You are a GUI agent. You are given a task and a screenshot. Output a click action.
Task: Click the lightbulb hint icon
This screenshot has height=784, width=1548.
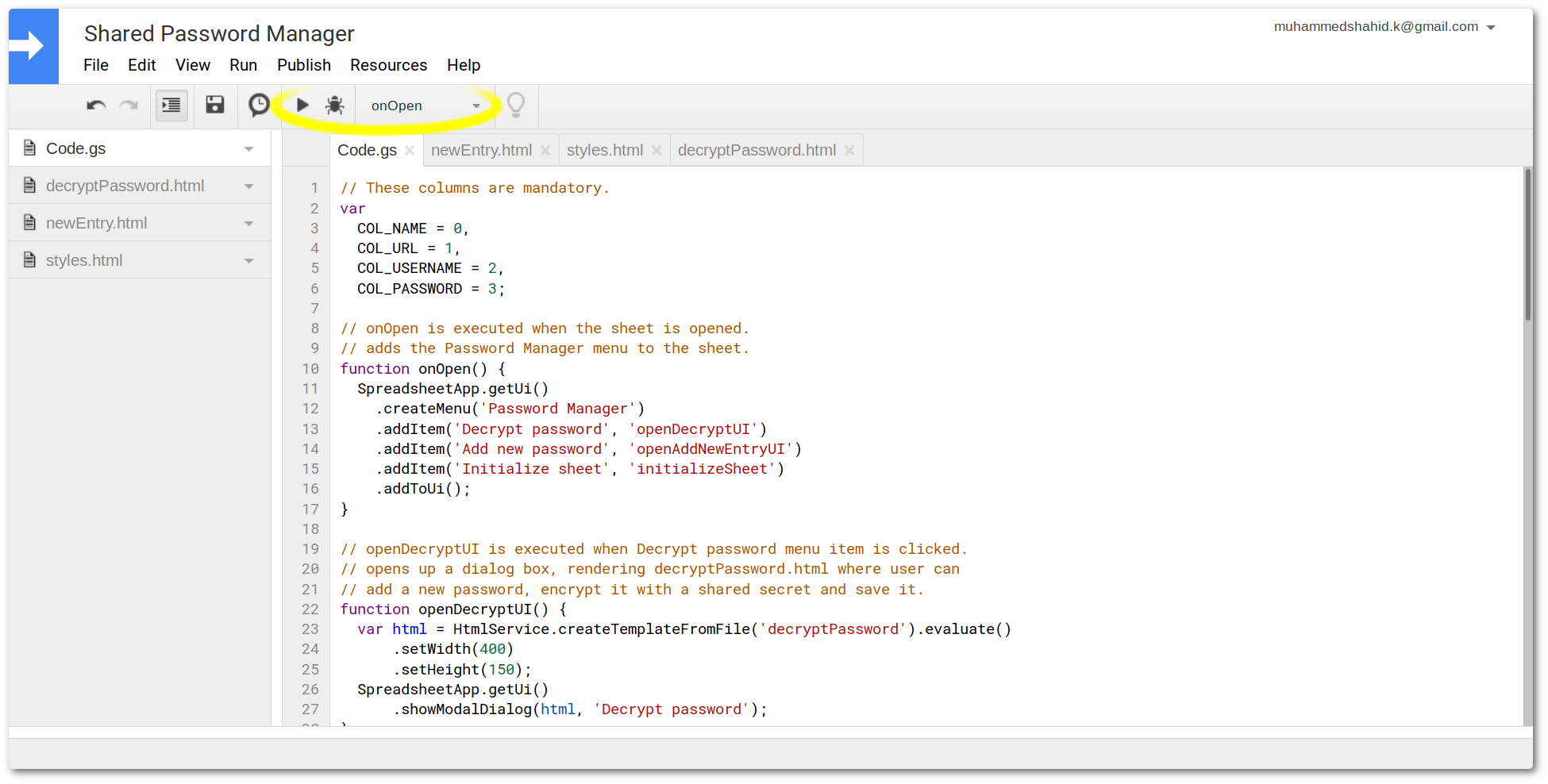coord(516,105)
